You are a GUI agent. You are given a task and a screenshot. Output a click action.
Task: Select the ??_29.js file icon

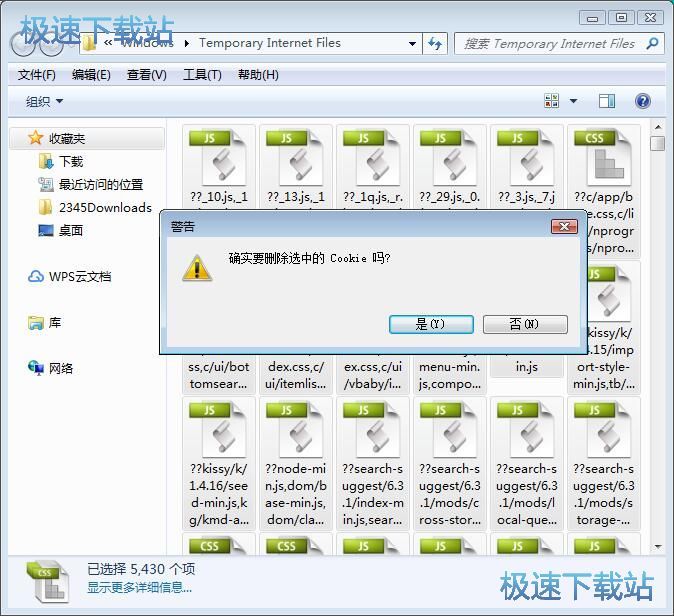[x=448, y=158]
